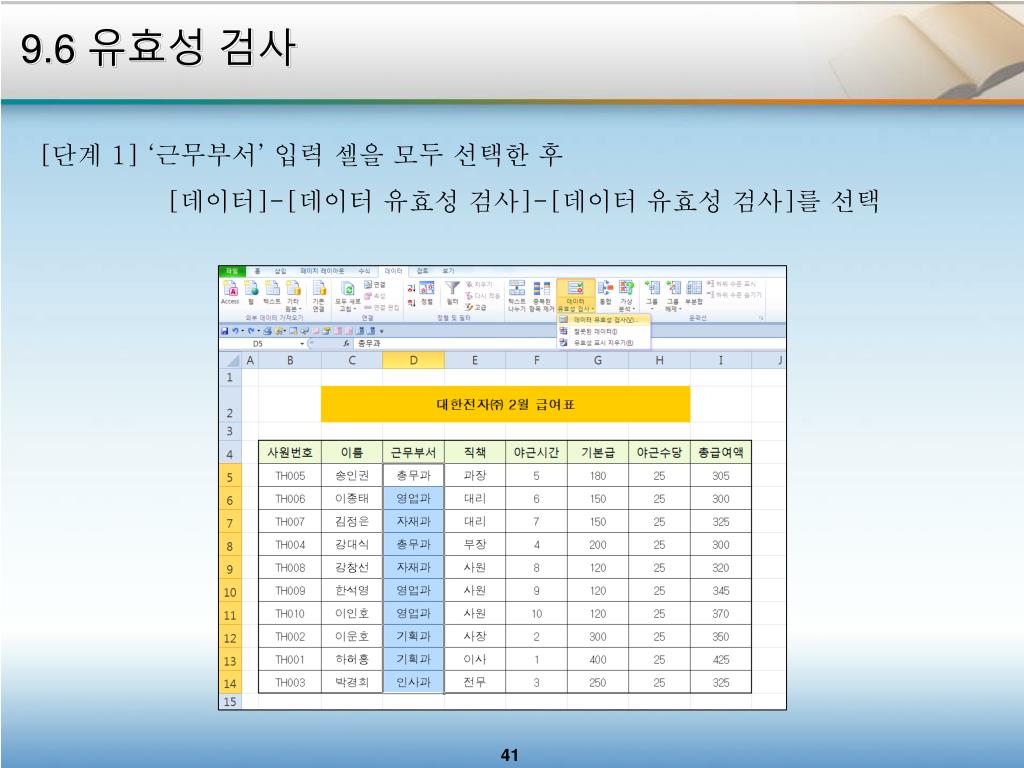
Task: Click the Advanced filter (고급) button
Action: pyautogui.click(x=476, y=307)
